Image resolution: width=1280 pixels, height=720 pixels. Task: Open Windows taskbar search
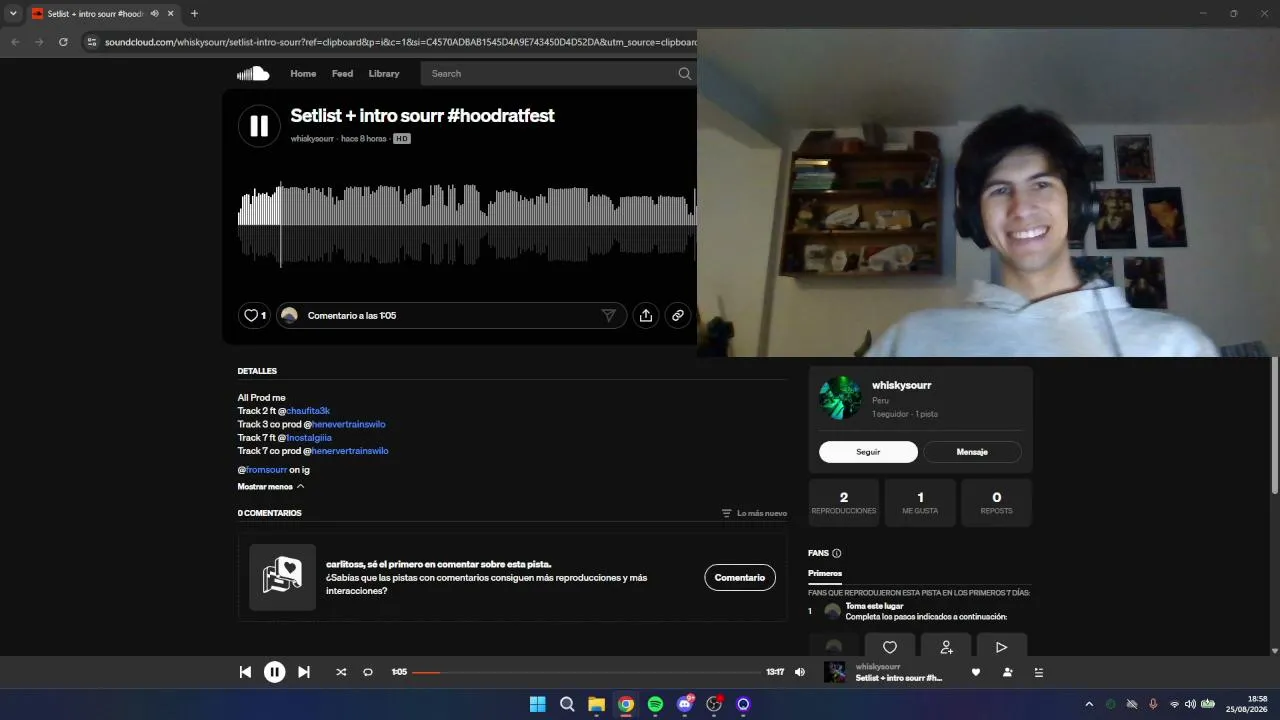(567, 704)
